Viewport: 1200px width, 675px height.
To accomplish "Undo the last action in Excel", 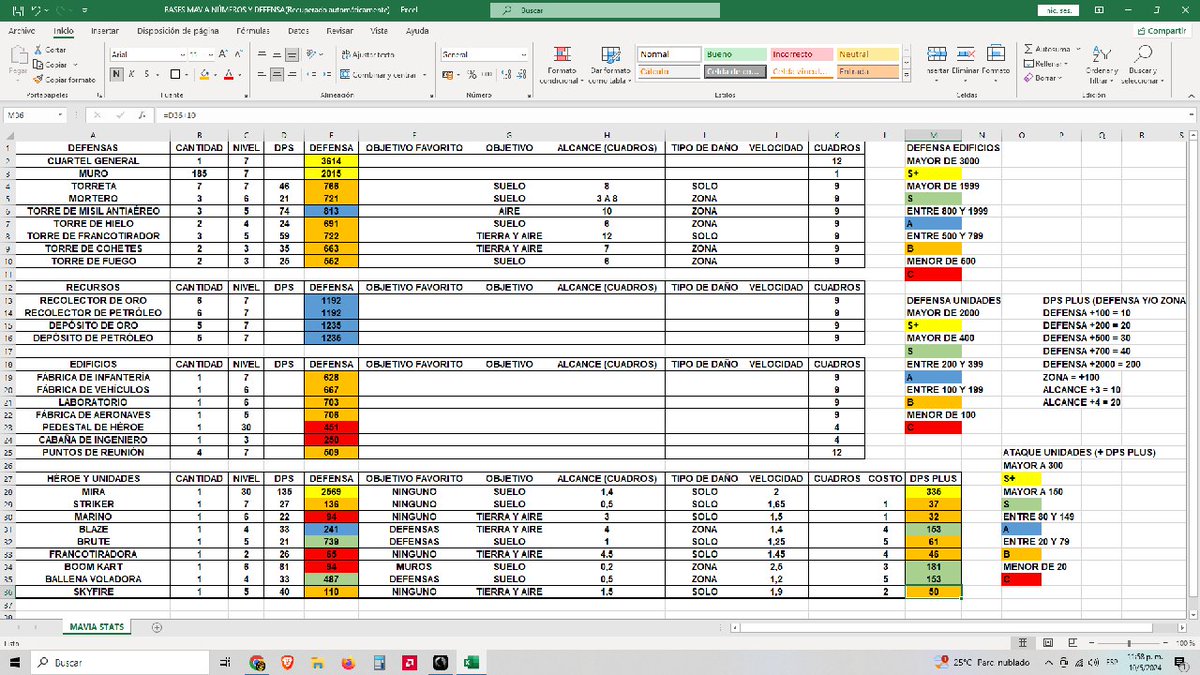I will (x=34, y=11).
